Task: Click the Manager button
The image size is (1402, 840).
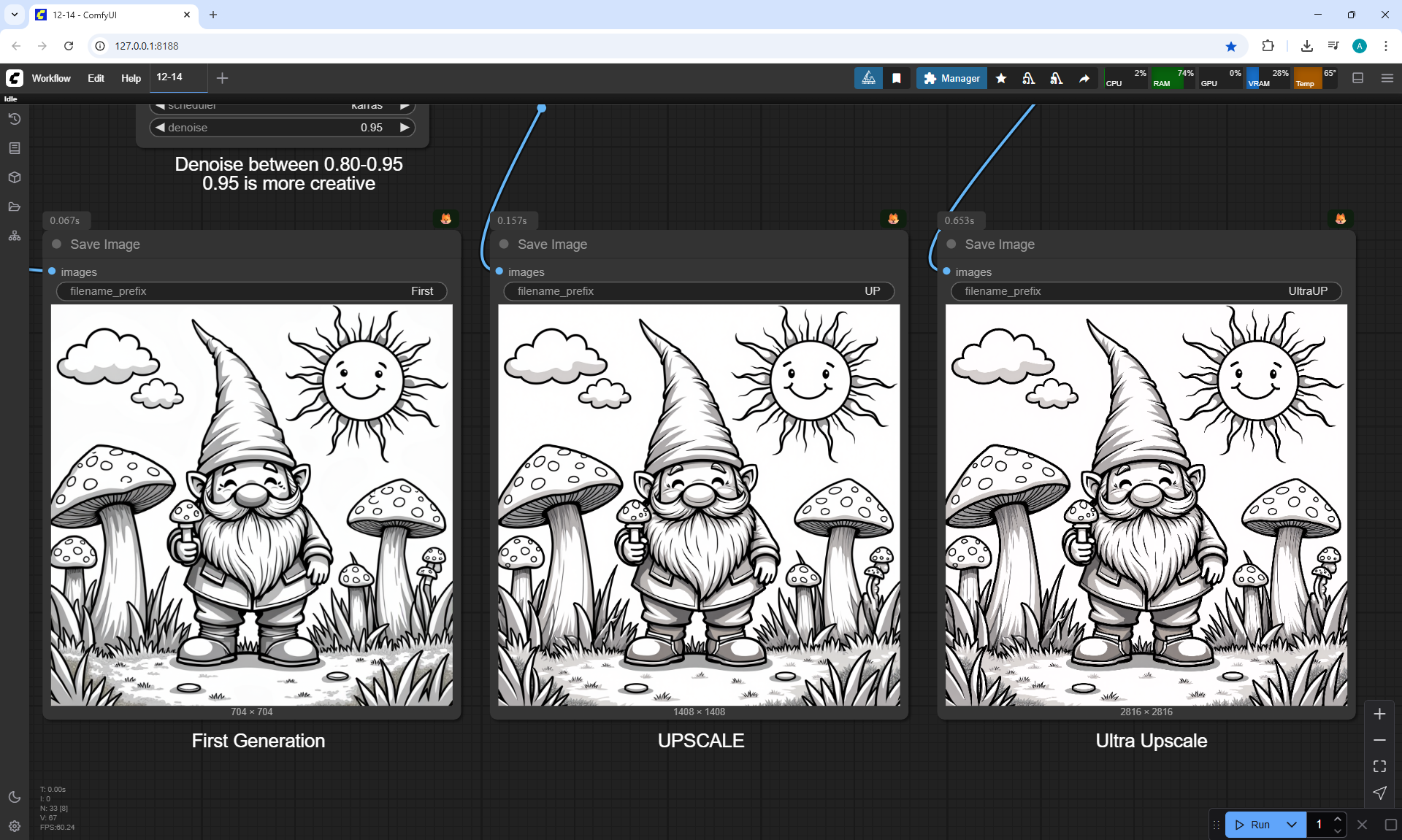Action: 951,78
